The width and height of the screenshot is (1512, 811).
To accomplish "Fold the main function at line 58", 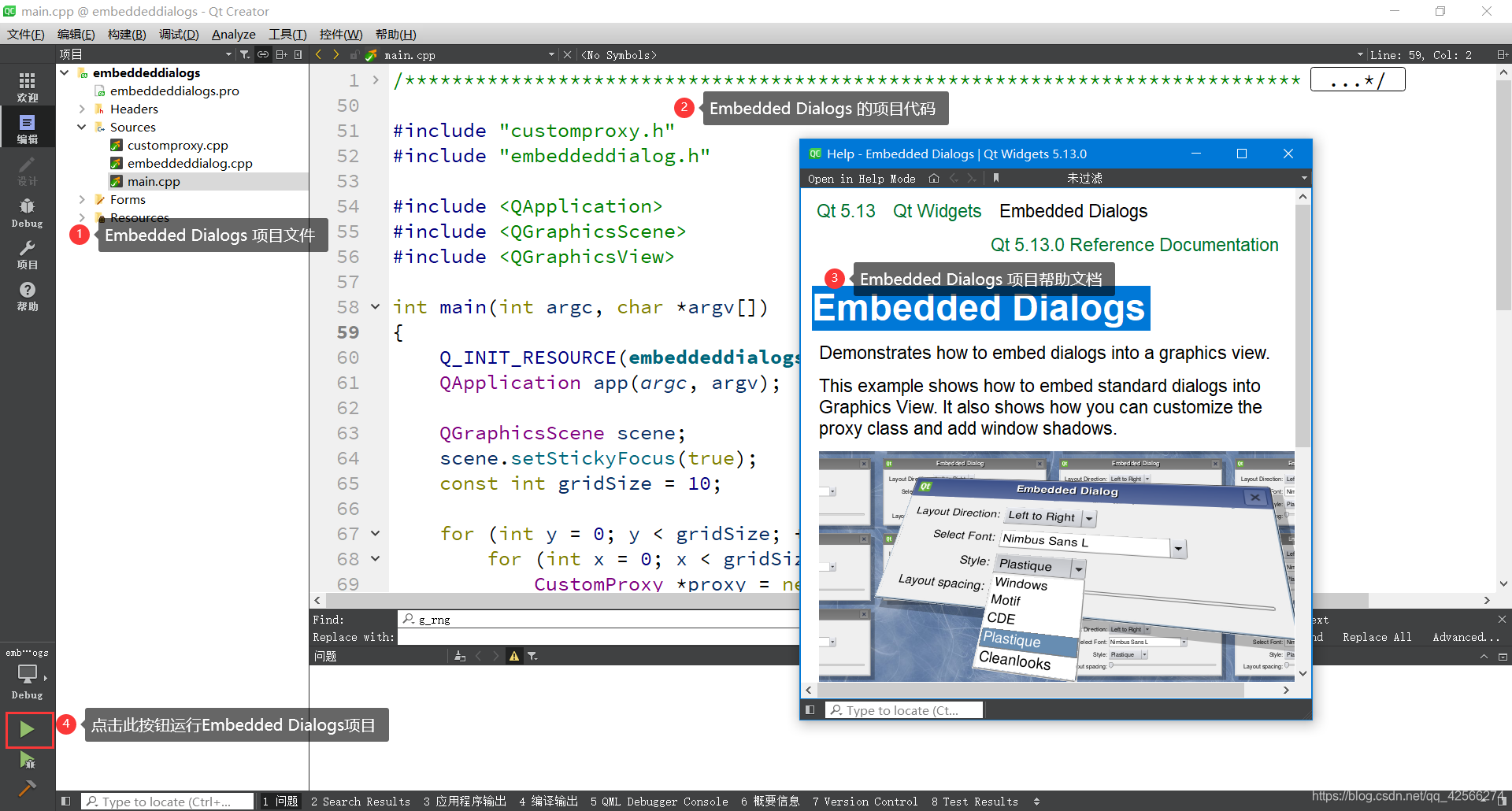I will (x=376, y=306).
